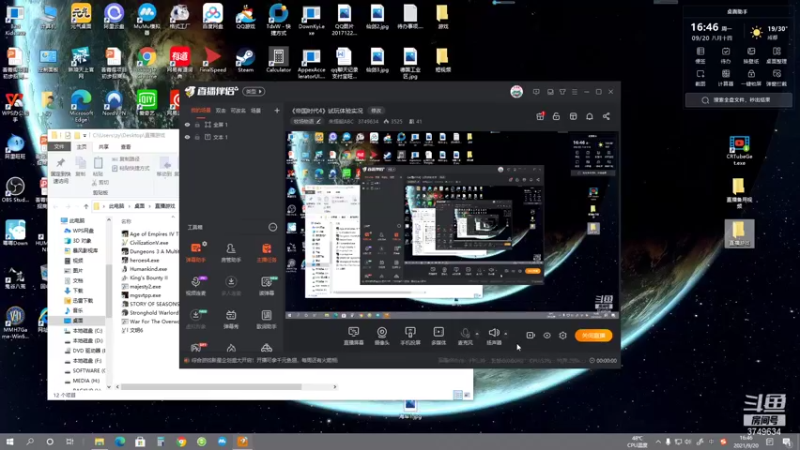Click 固定到快速访问 in Explorer ribbon
This screenshot has width=800, height=450.
coord(61,171)
